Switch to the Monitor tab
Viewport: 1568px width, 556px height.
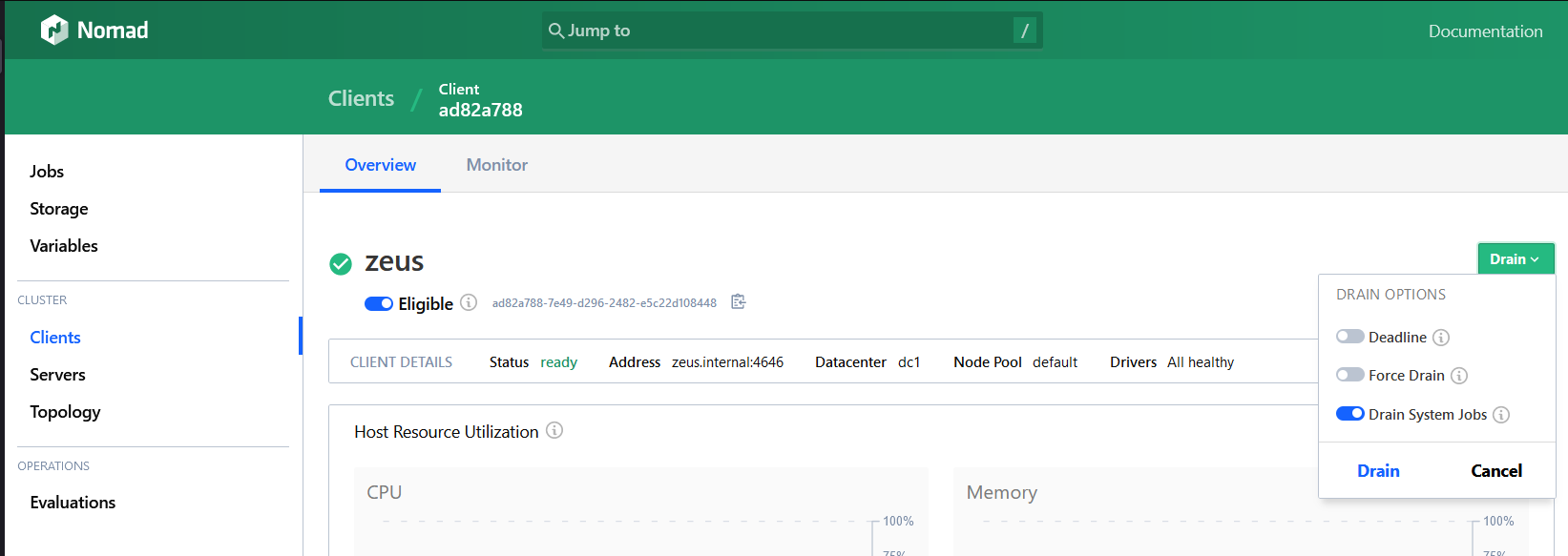496,165
